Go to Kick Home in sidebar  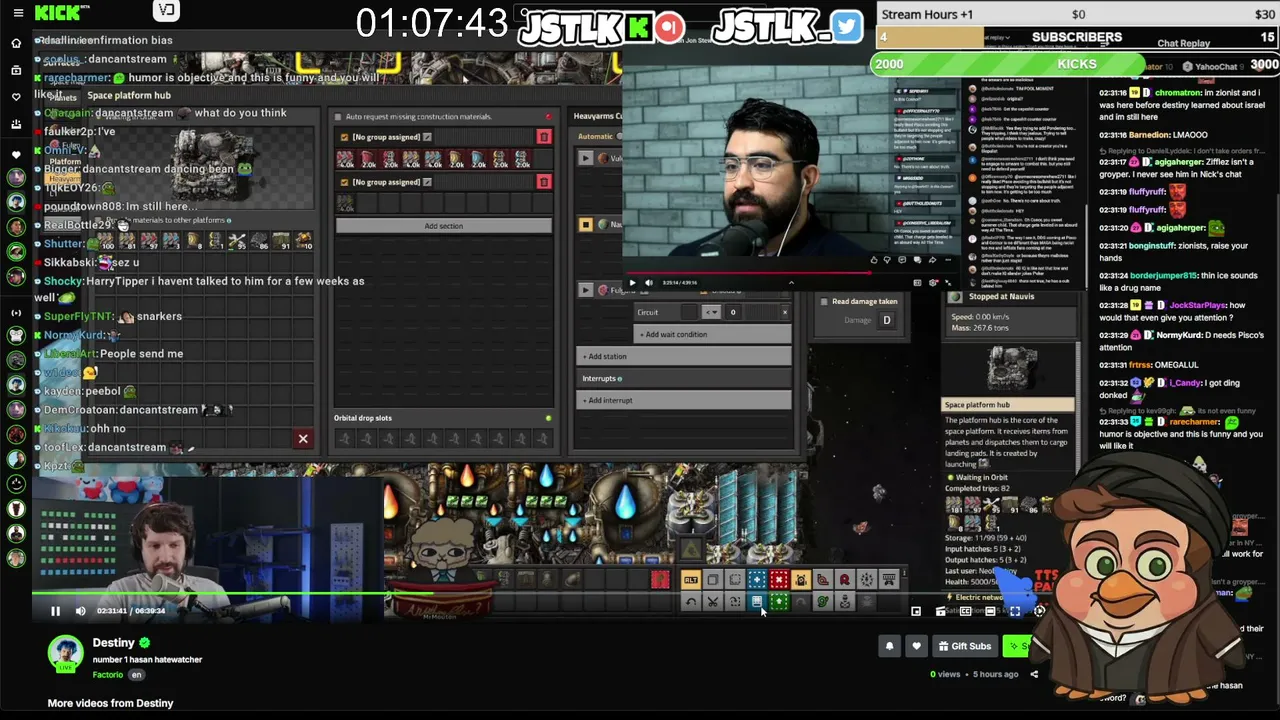click(x=16, y=43)
